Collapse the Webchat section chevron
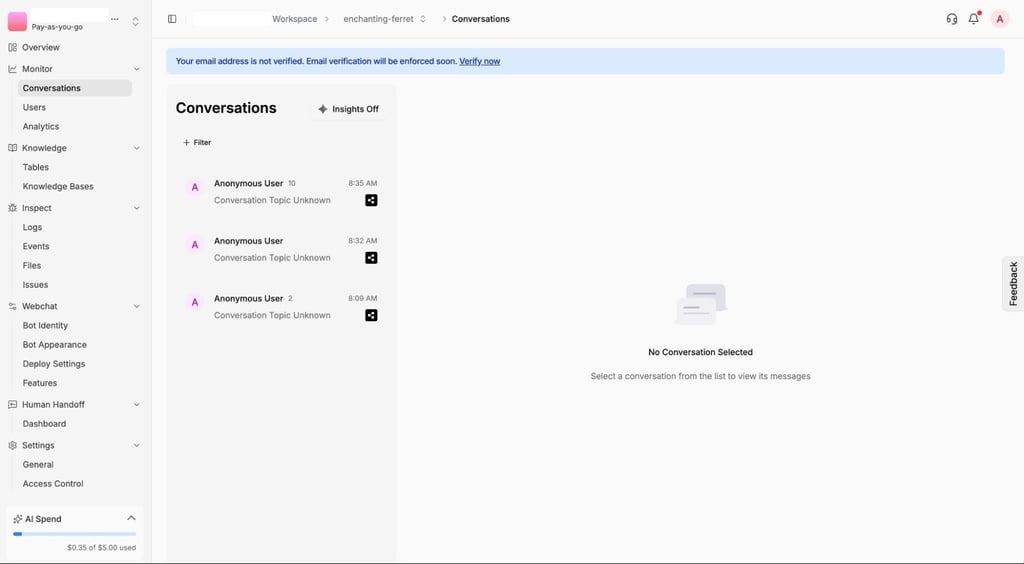 click(x=136, y=306)
